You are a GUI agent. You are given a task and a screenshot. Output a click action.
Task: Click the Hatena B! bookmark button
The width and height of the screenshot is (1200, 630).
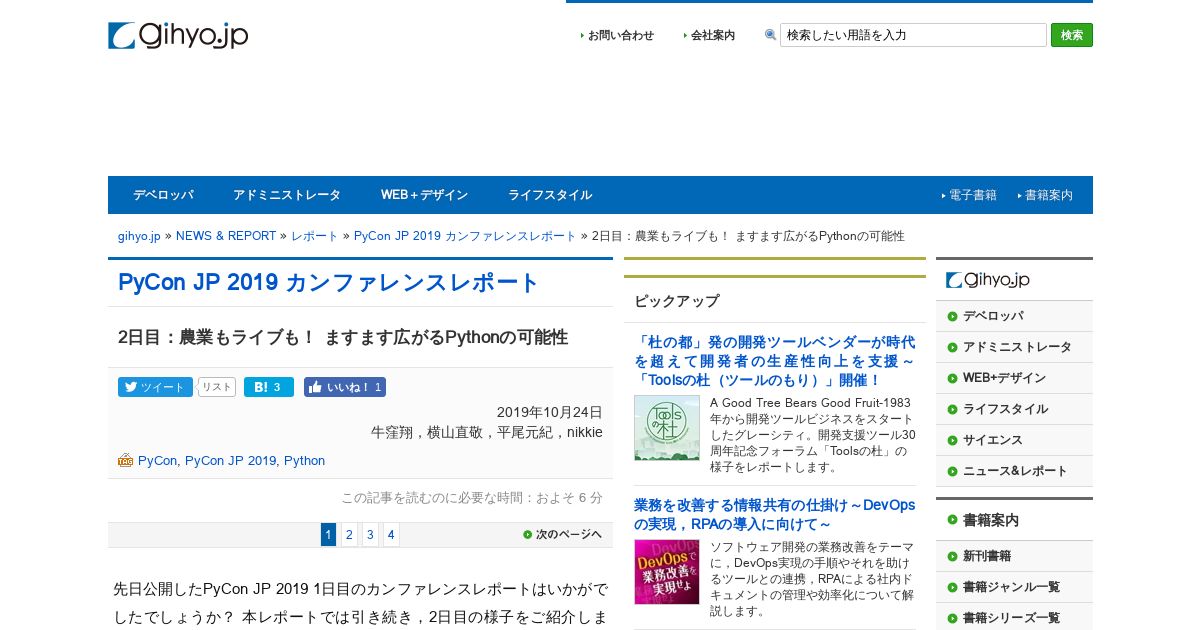click(269, 387)
